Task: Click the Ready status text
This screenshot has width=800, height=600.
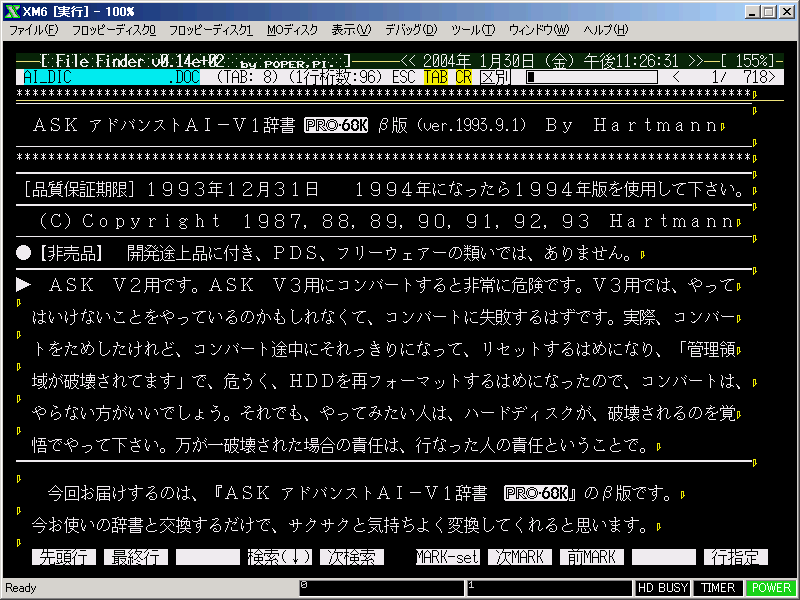Action: click(x=21, y=588)
